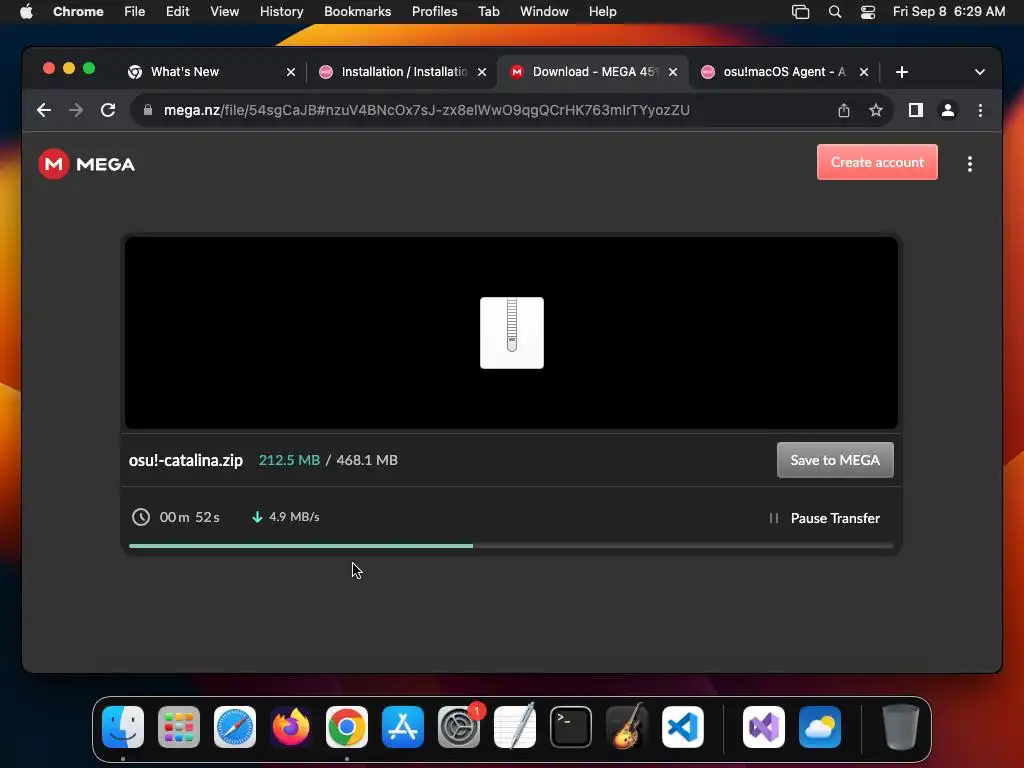Image resolution: width=1024 pixels, height=768 pixels.
Task: Click the MEGA logo in the page header
Action: point(86,164)
